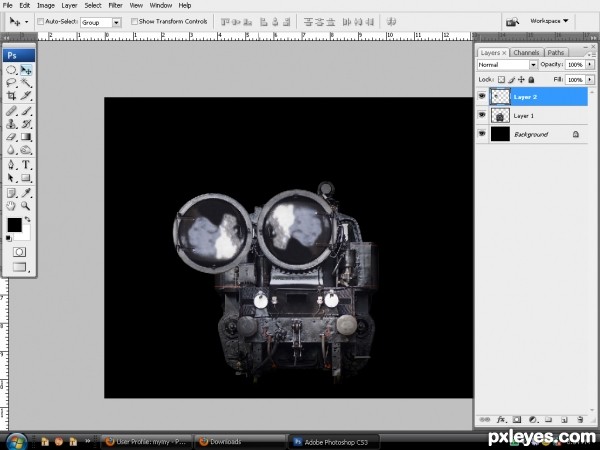Image resolution: width=600 pixels, height=450 pixels.
Task: Select the Path Selection tool
Action: click(x=11, y=178)
